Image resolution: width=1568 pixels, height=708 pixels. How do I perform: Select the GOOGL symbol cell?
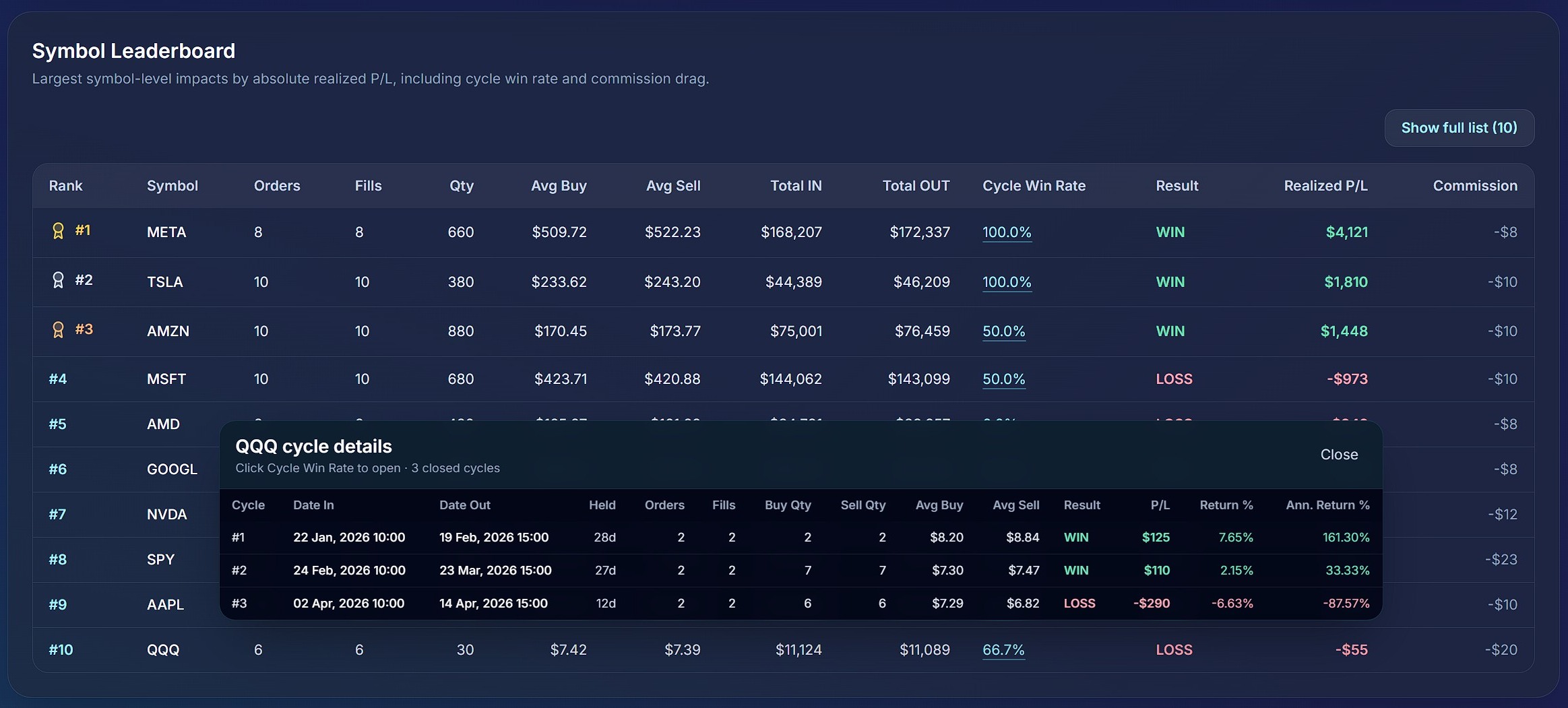click(172, 470)
